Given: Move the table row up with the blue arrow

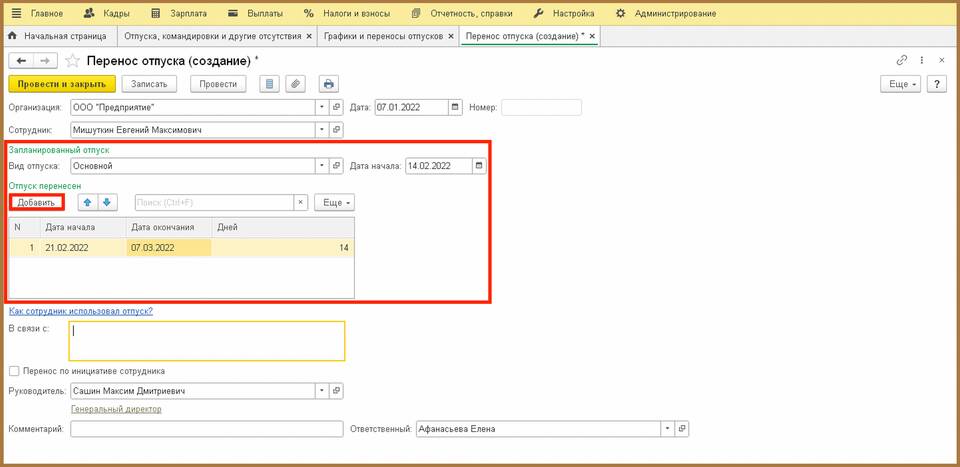Looking at the screenshot, I should coord(88,202).
